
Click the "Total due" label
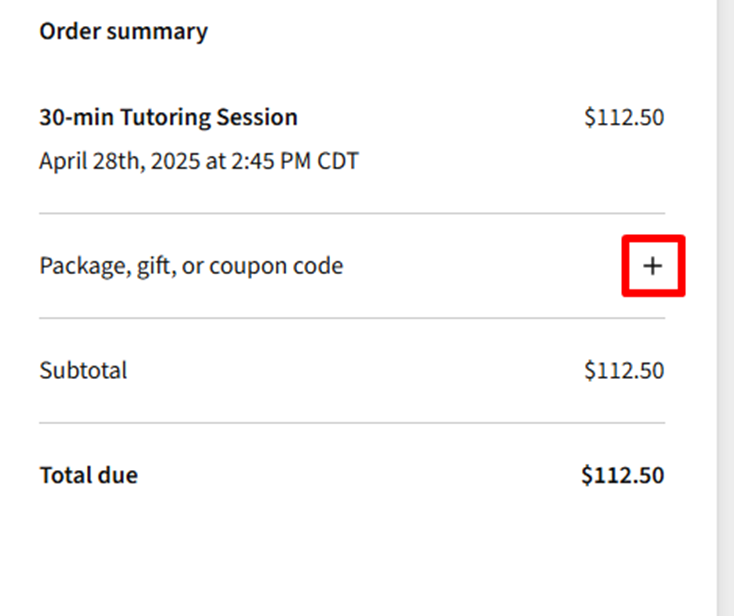(88, 475)
